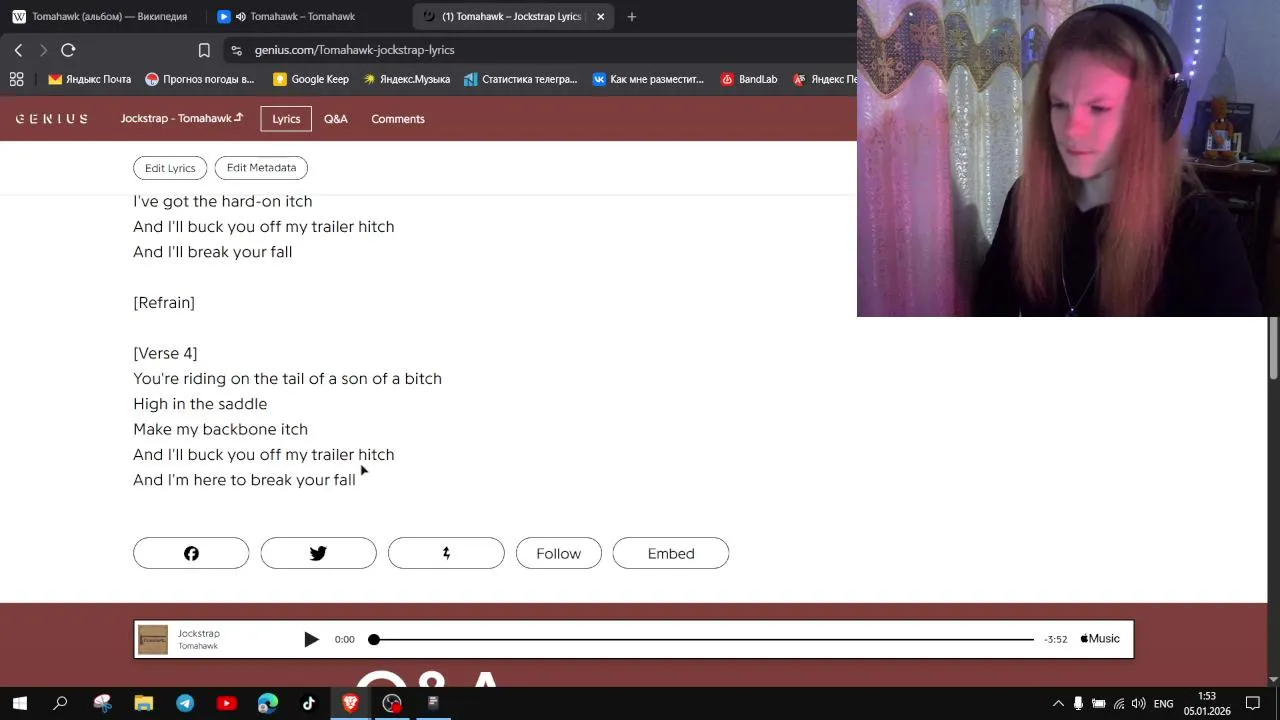The height and width of the screenshot is (720, 1280).
Task: Select the Tomahawk – Jockstrap Lyrics tab
Action: (x=510, y=16)
